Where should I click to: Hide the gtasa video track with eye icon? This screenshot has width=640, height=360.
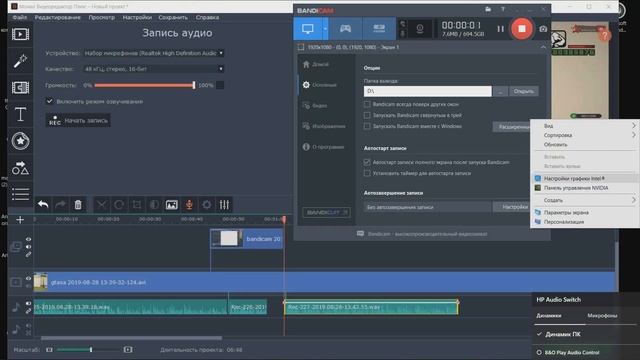coord(28,278)
